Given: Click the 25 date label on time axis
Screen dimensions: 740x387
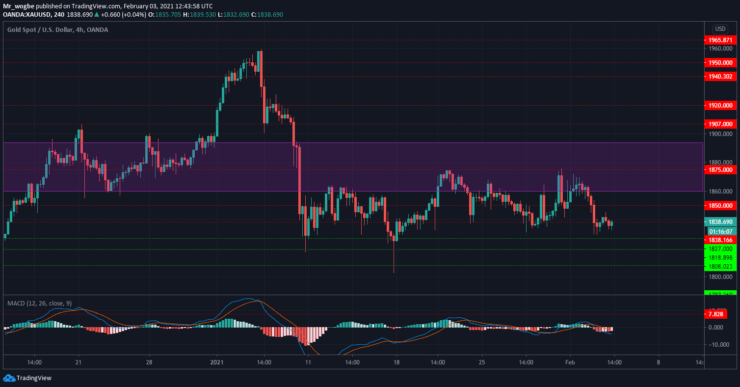Looking at the screenshot, I should (482, 362).
